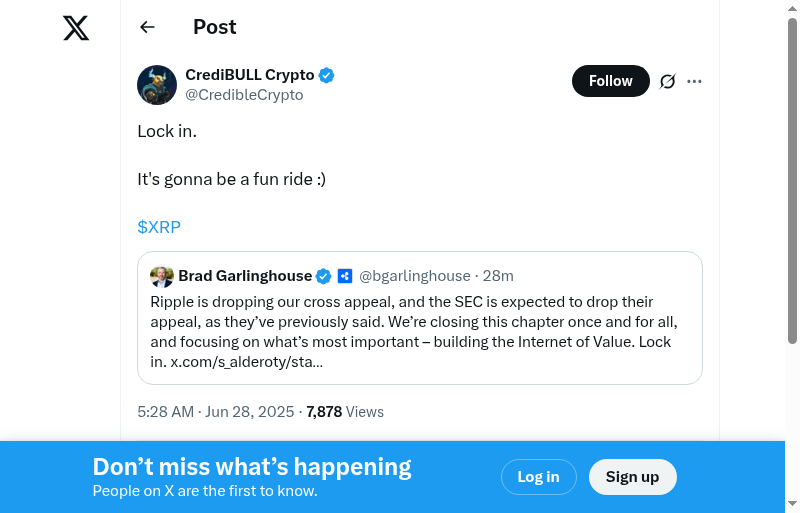Click the CrediBULL Crypto display name
Viewport: 800px width, 513px height.
[x=250, y=75]
